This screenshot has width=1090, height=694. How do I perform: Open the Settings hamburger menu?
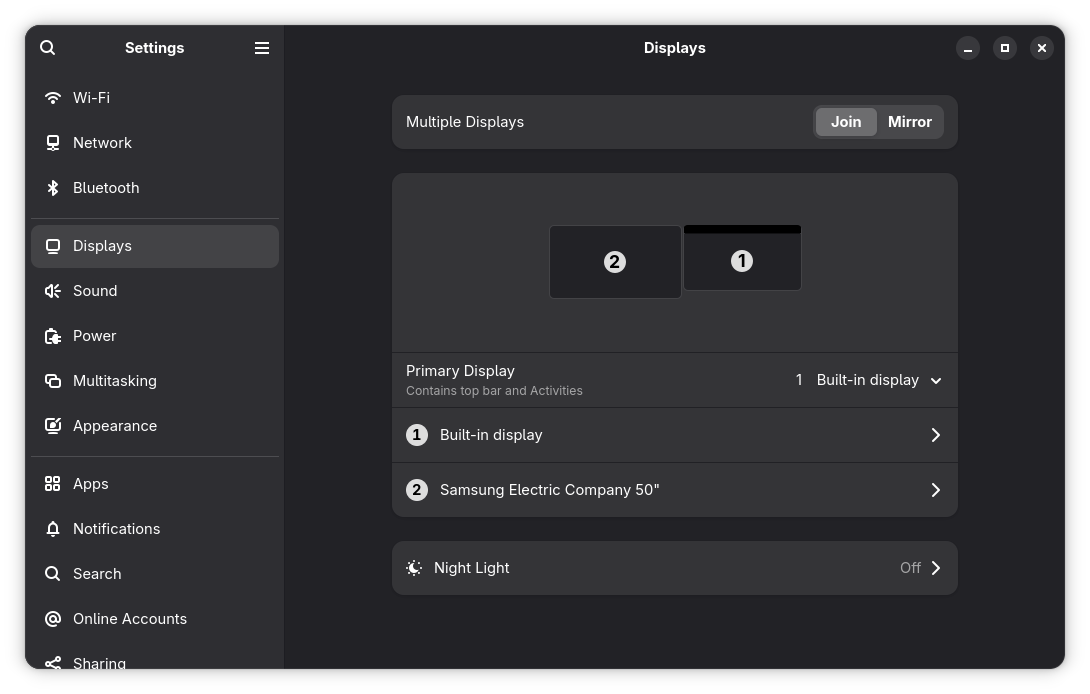click(261, 47)
